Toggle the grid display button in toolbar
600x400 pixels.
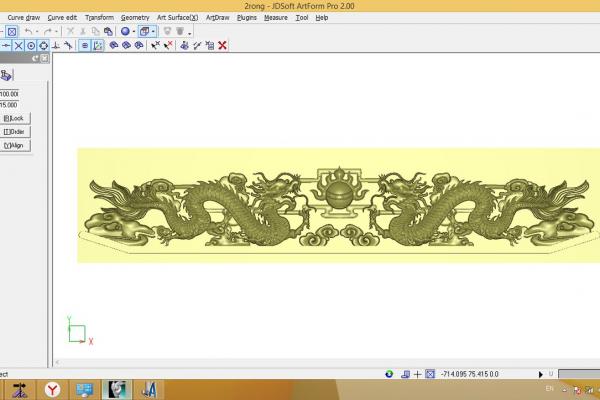[84, 45]
